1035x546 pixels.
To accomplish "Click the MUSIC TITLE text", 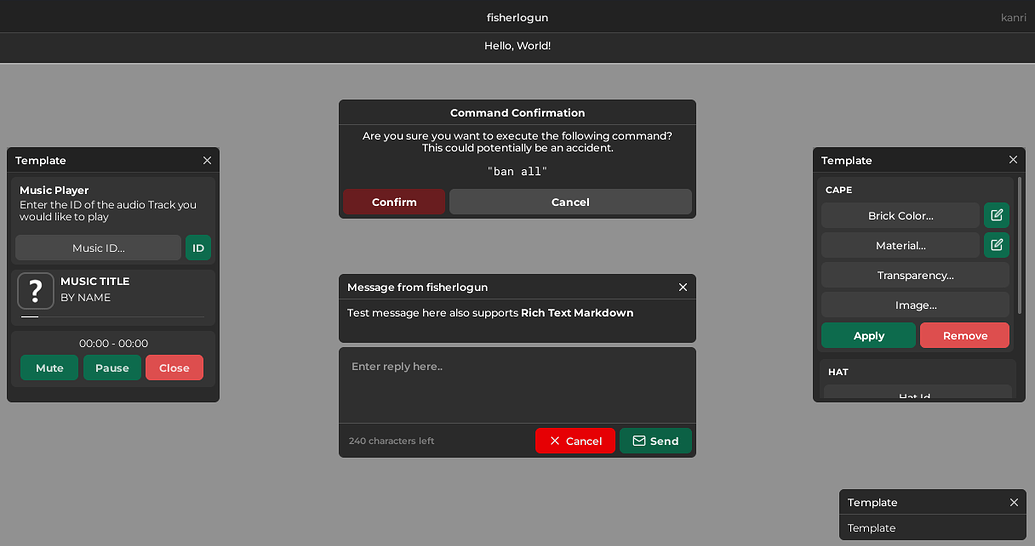I will point(95,281).
